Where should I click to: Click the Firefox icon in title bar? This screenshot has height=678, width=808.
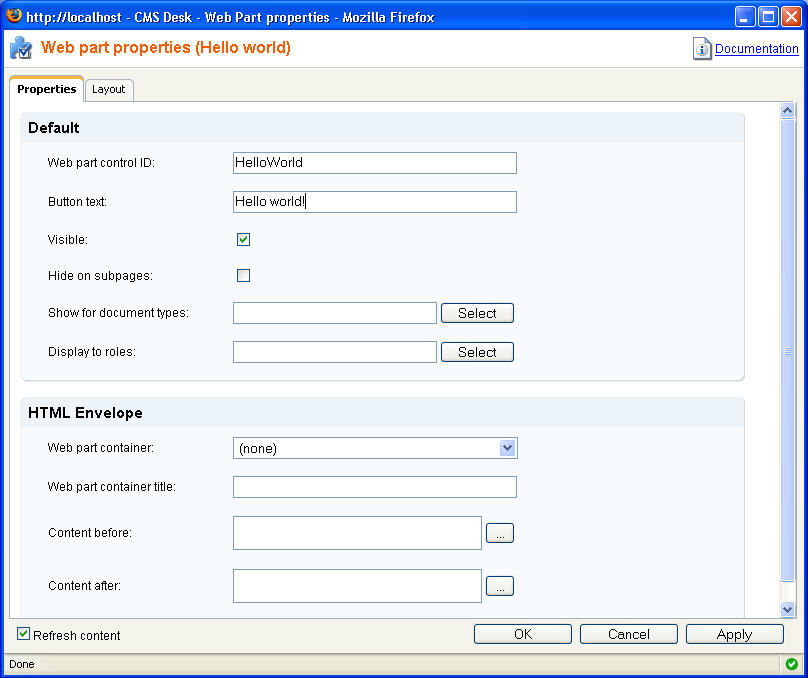point(14,16)
